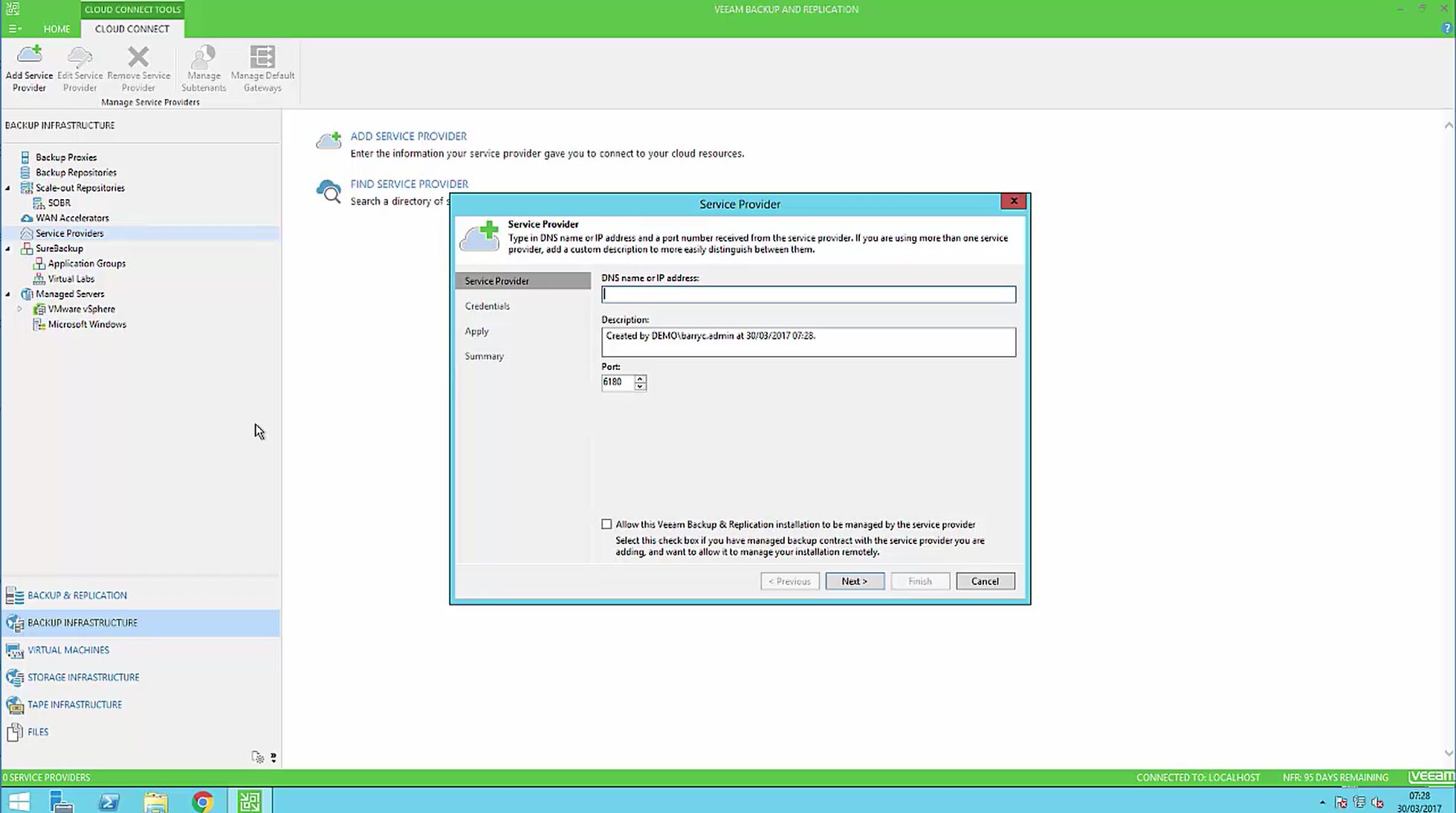Viewport: 1456px width, 813px height.
Task: Select Application Groups under SureBackup
Action: pos(86,264)
